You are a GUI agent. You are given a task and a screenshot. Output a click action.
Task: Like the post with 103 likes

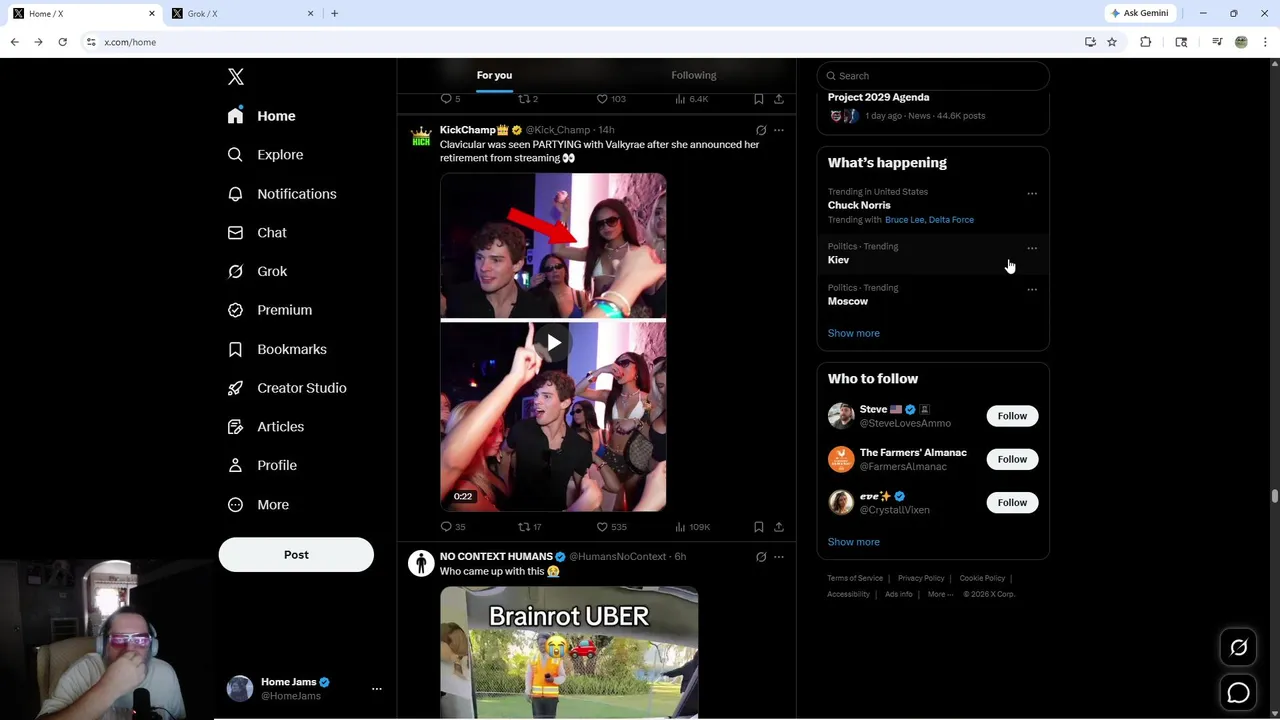pyautogui.click(x=611, y=99)
